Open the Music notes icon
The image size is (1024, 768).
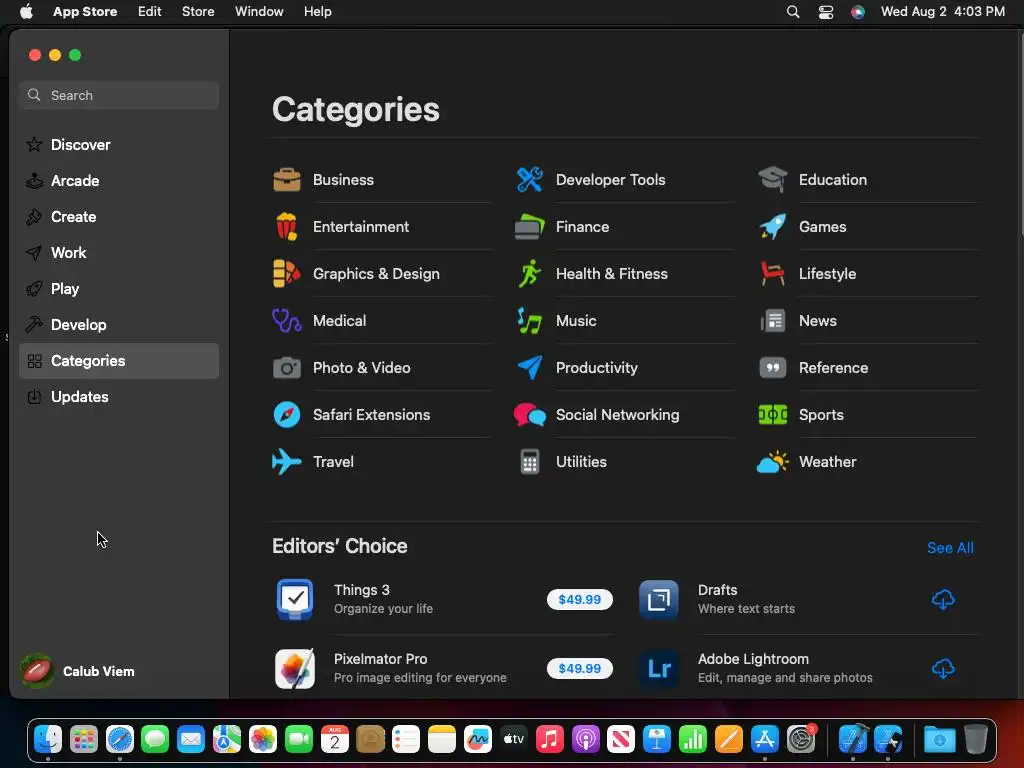[530, 321]
